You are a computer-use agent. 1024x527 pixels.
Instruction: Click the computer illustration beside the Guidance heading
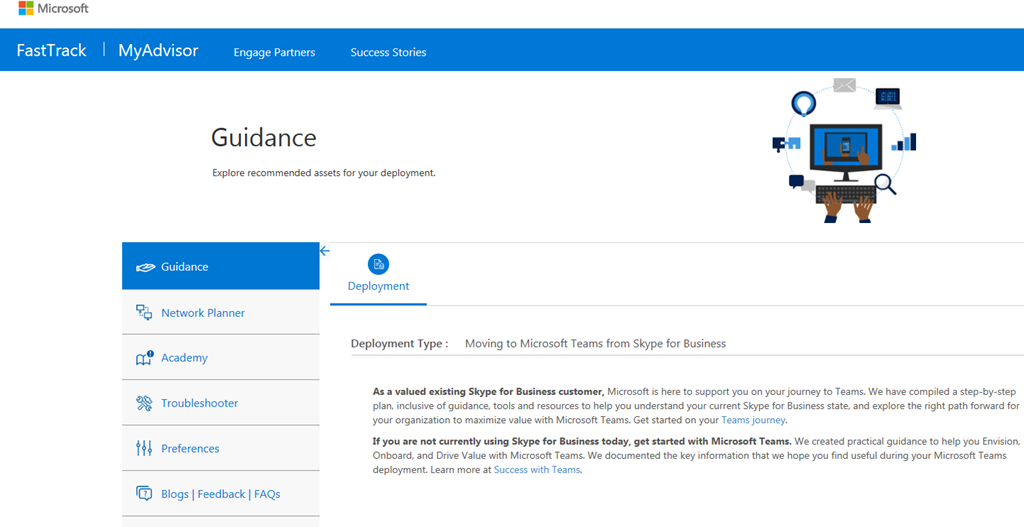[x=845, y=150]
